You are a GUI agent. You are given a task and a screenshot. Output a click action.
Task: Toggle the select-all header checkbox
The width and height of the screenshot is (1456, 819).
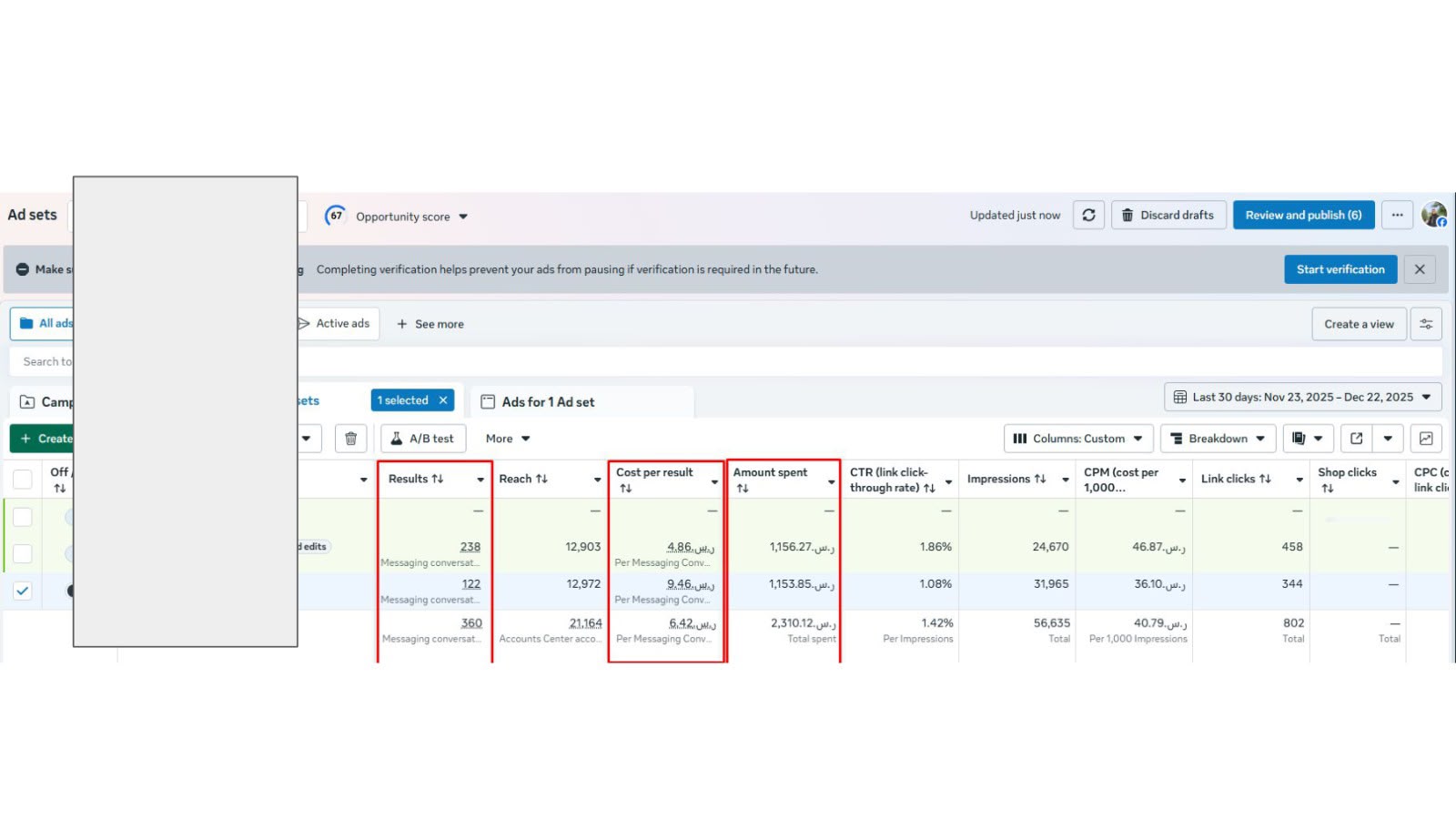(23, 479)
